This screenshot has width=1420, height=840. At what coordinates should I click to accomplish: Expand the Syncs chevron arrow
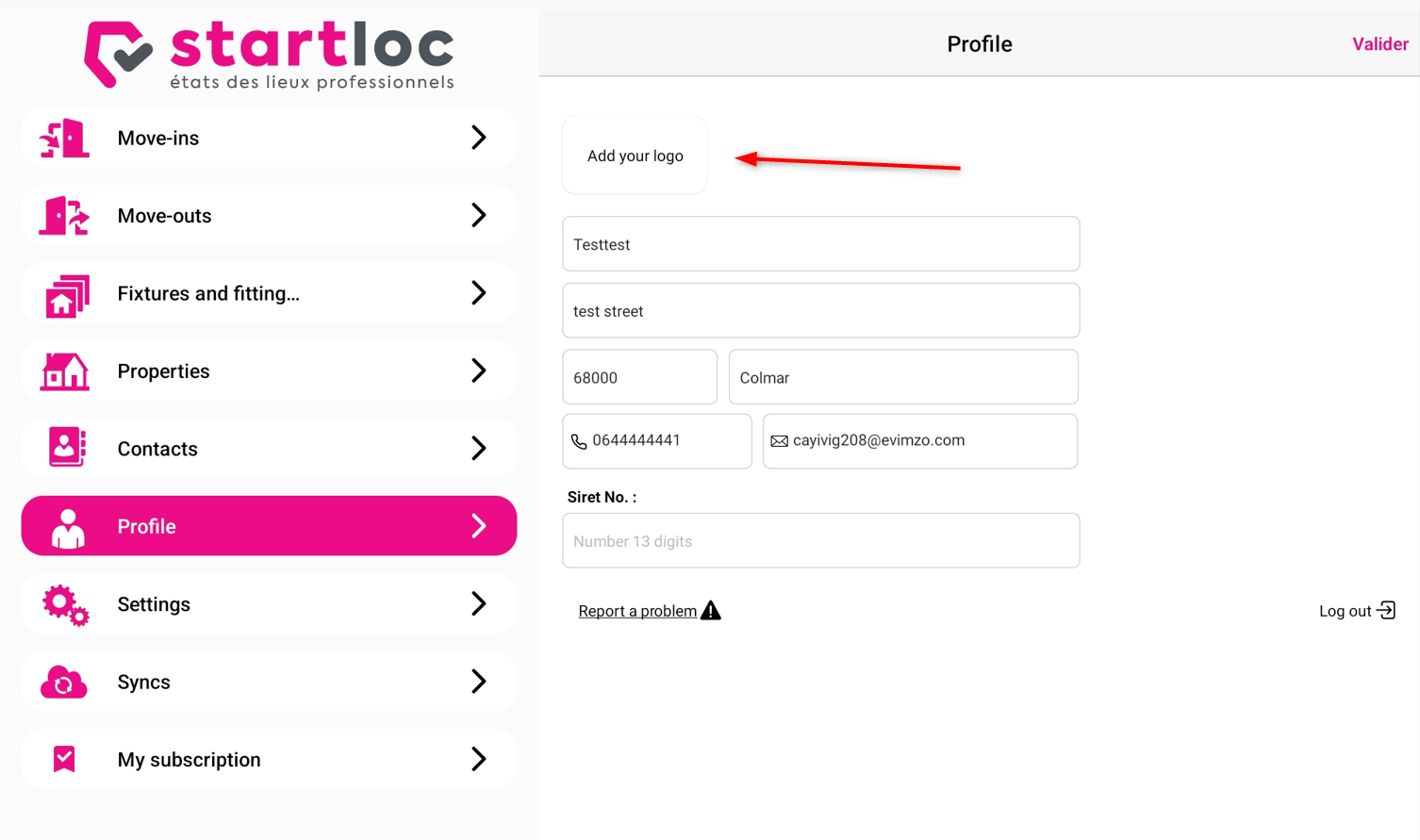point(479,682)
